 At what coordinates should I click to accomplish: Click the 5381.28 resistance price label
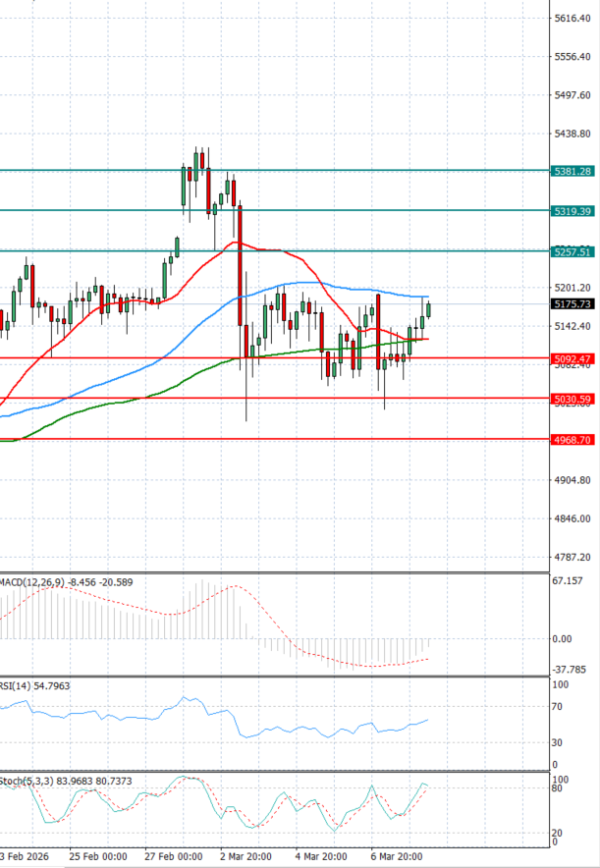pos(572,171)
